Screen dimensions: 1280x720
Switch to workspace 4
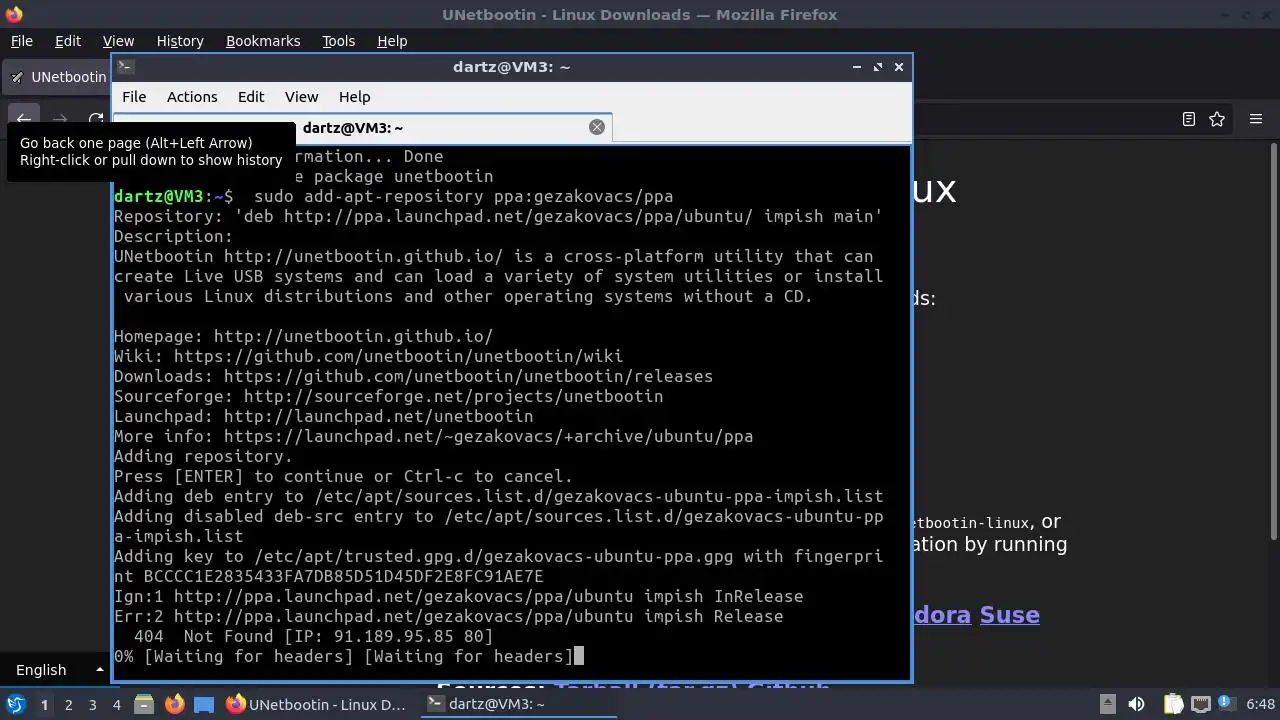[116, 704]
